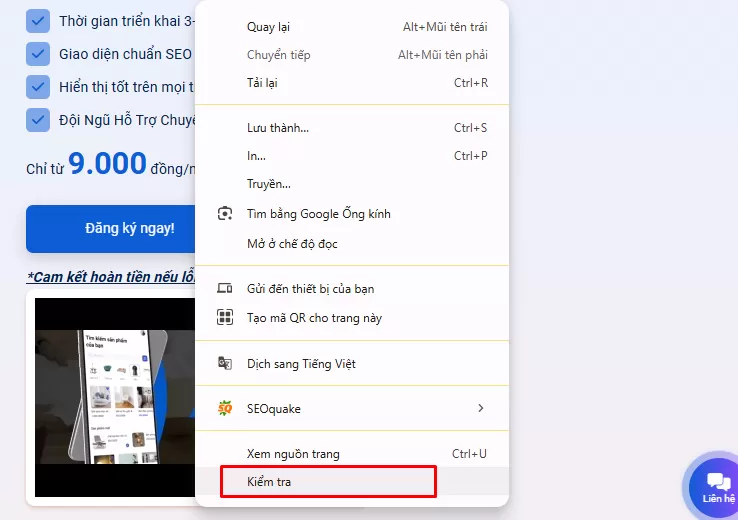Toggle the Đội Ngũ Hỗ Trợ checkbox

[x=38, y=120]
